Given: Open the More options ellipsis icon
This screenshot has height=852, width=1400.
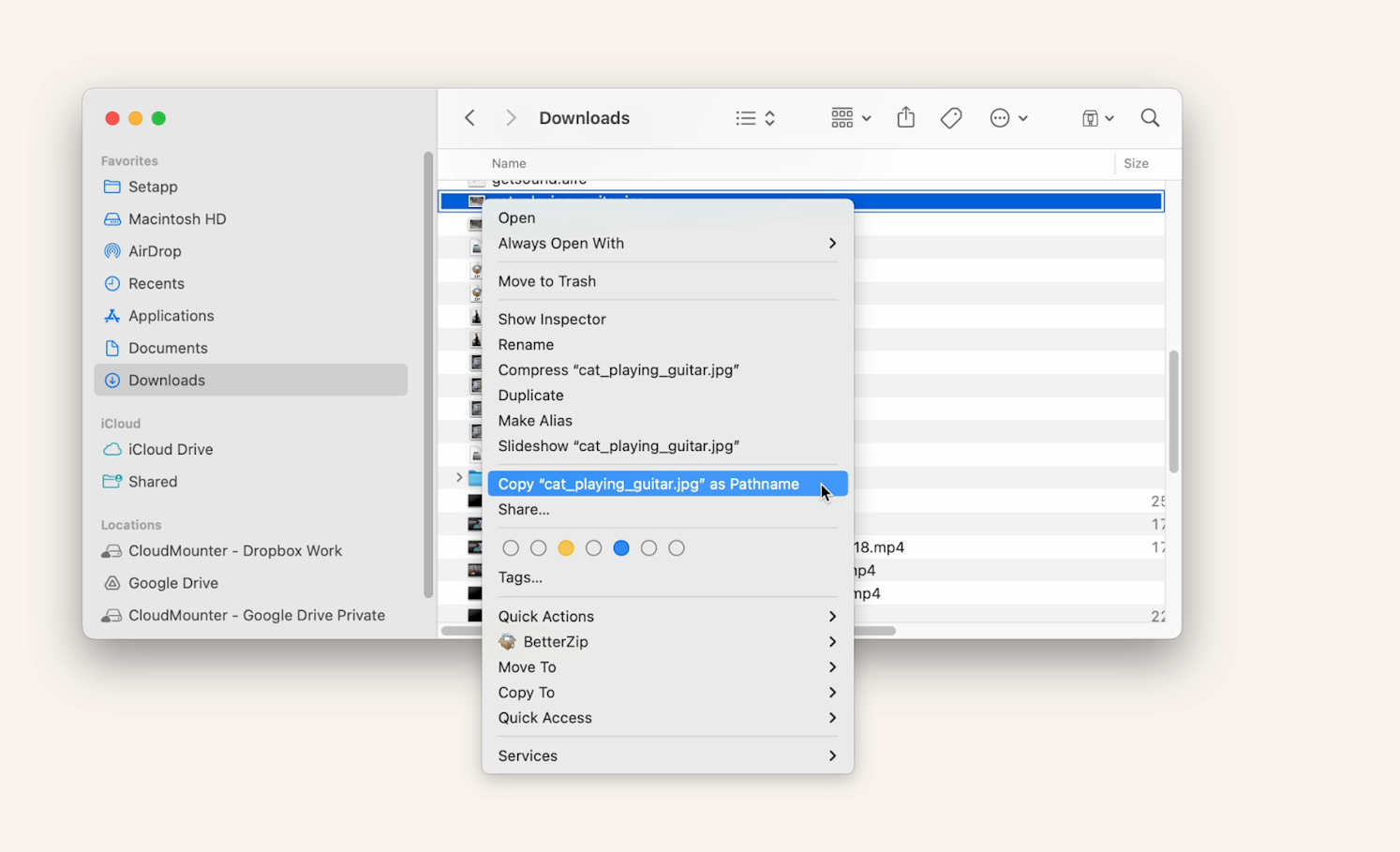Looking at the screenshot, I should pyautogui.click(x=999, y=117).
